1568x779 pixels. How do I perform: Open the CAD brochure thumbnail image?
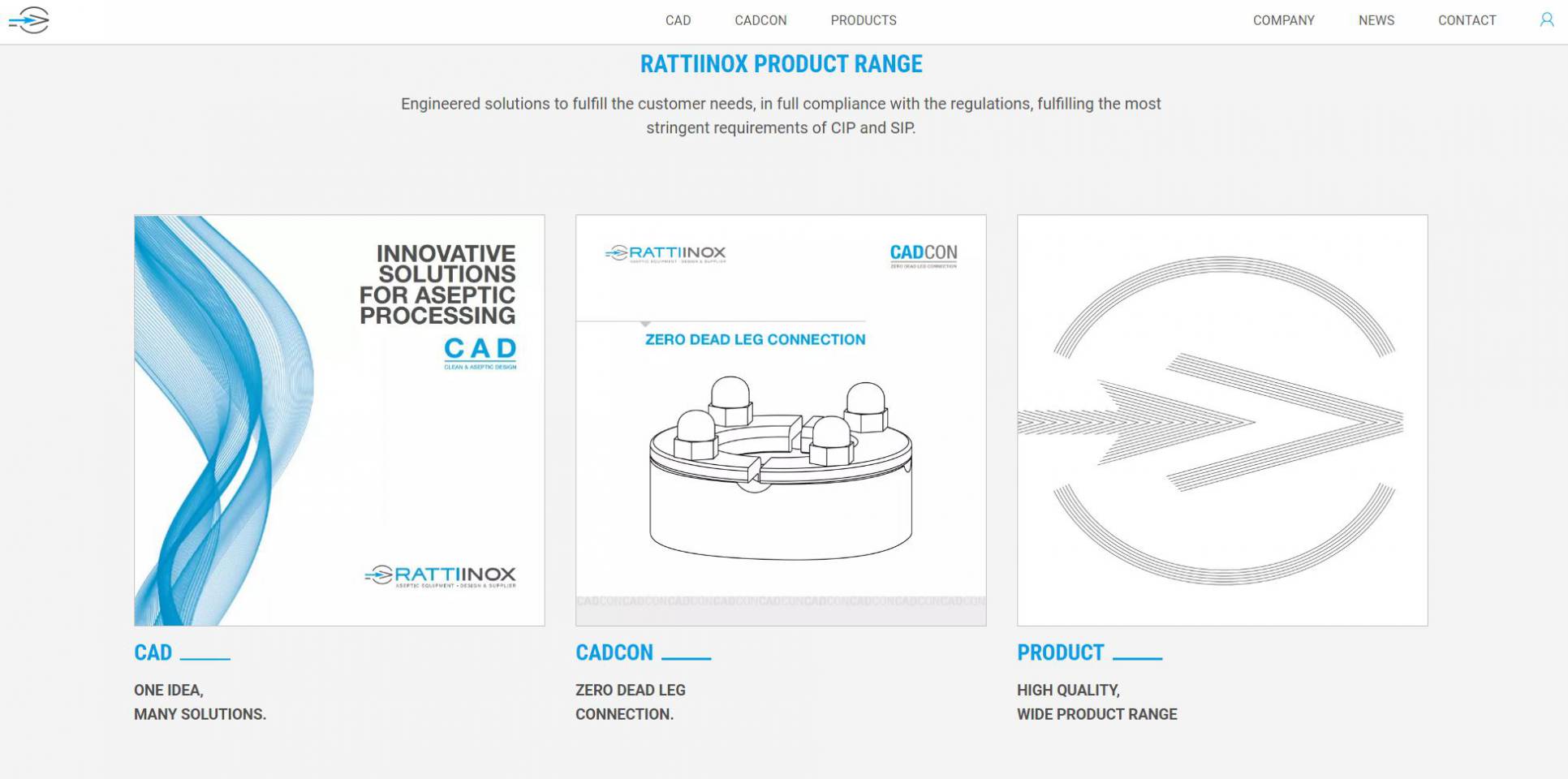tap(339, 420)
